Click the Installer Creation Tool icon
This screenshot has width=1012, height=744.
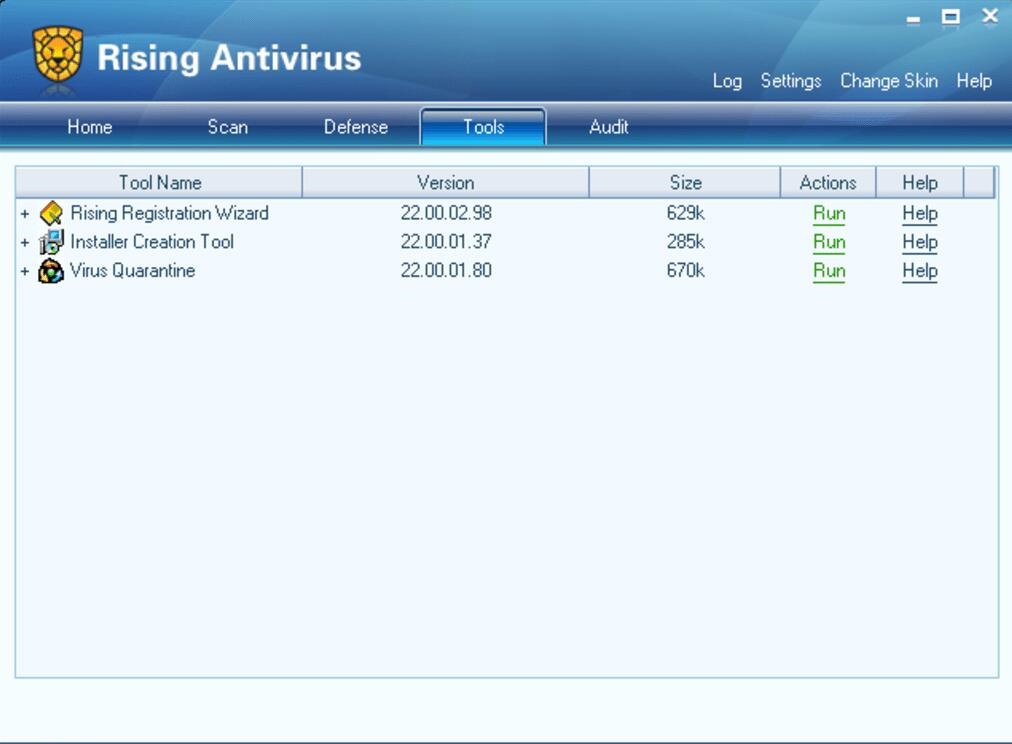tap(51, 242)
